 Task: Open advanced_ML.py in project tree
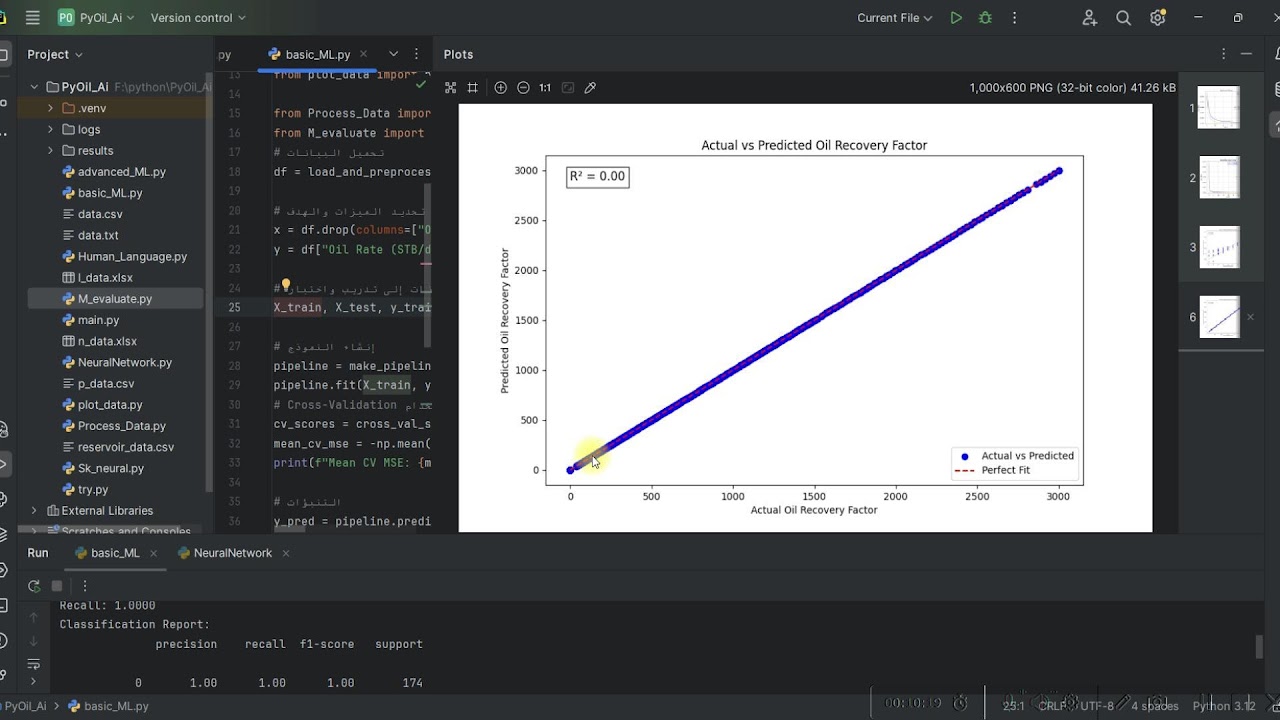(122, 172)
